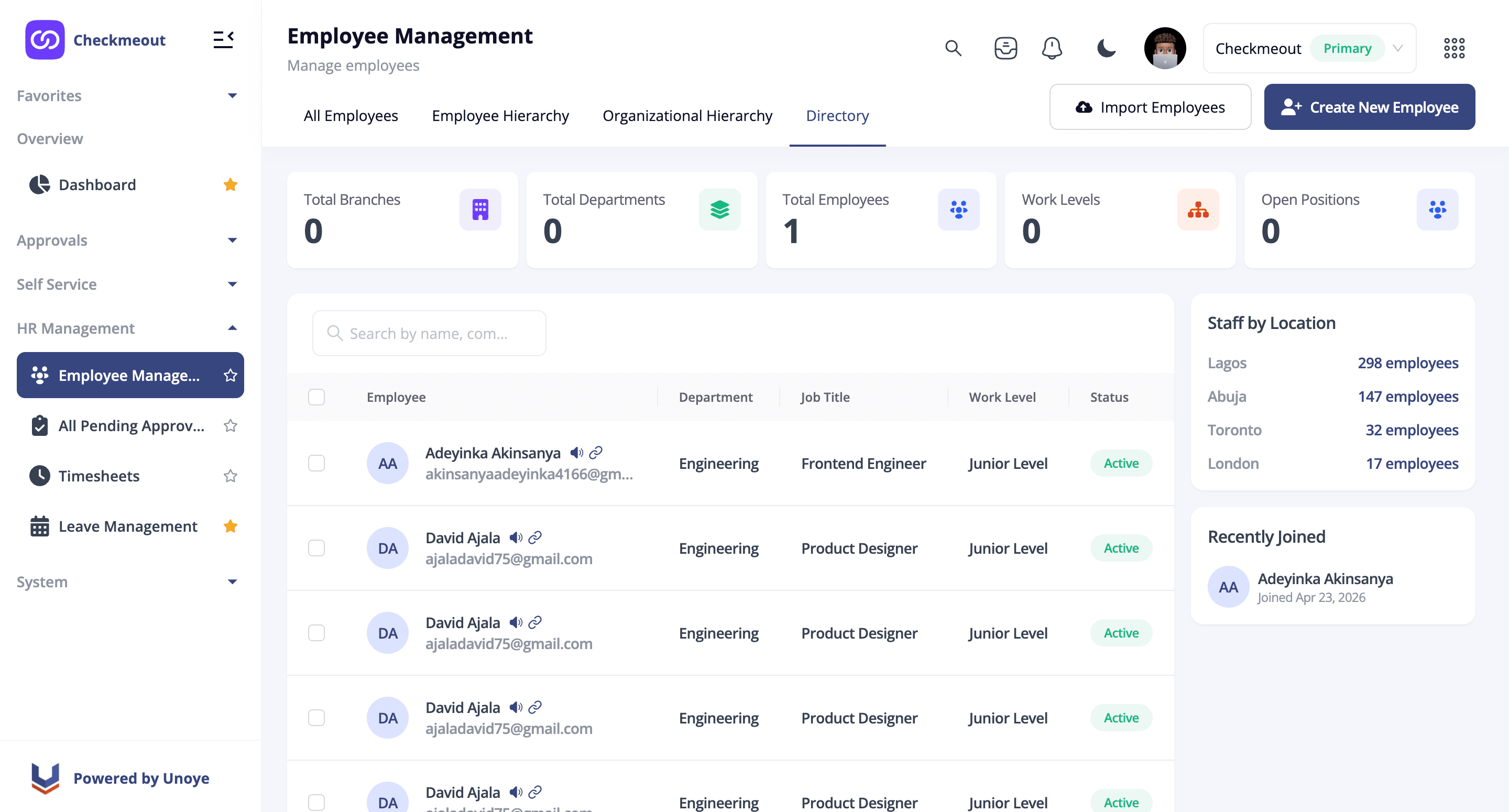Click Adeyinka Akinsanya in Recently Joined
Screen dimensions: 1509x812
pyautogui.click(x=1325, y=578)
